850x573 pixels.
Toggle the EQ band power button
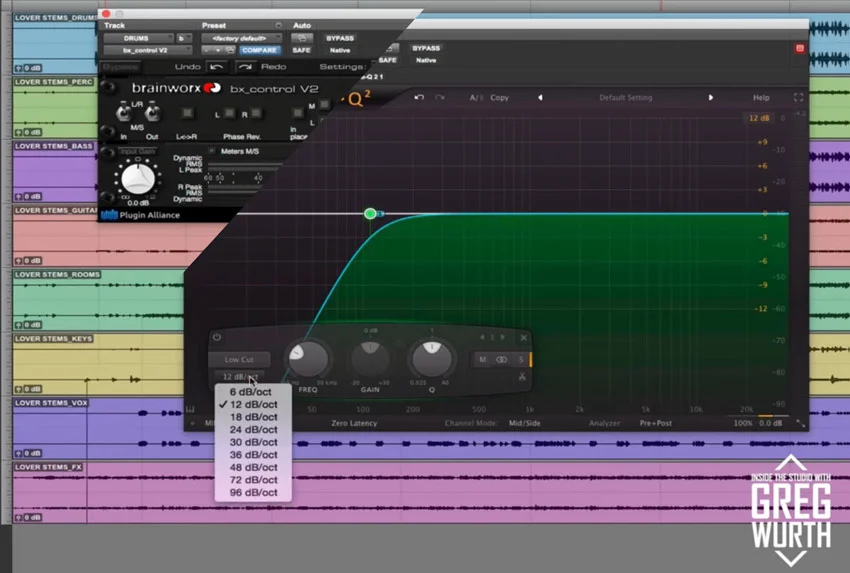(217, 337)
